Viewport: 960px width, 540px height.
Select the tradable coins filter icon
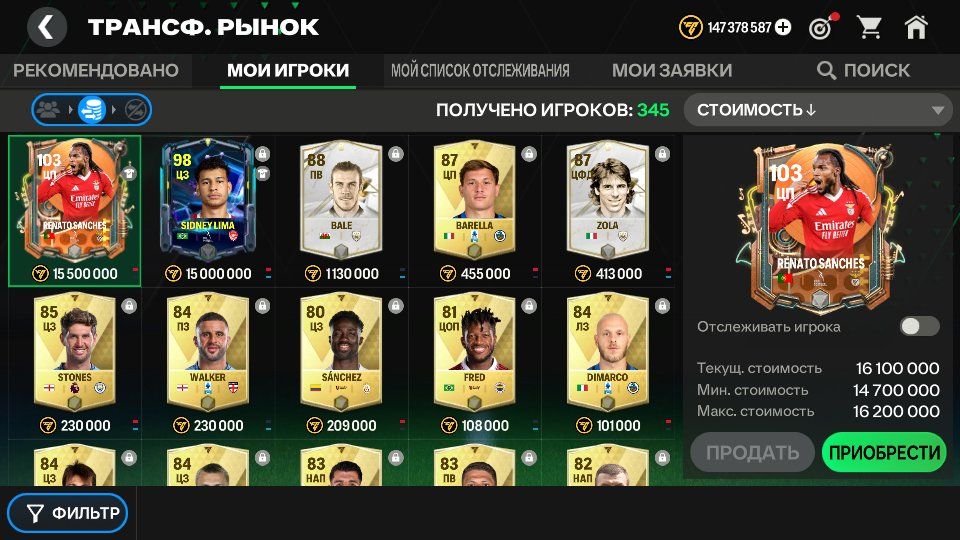[91, 110]
